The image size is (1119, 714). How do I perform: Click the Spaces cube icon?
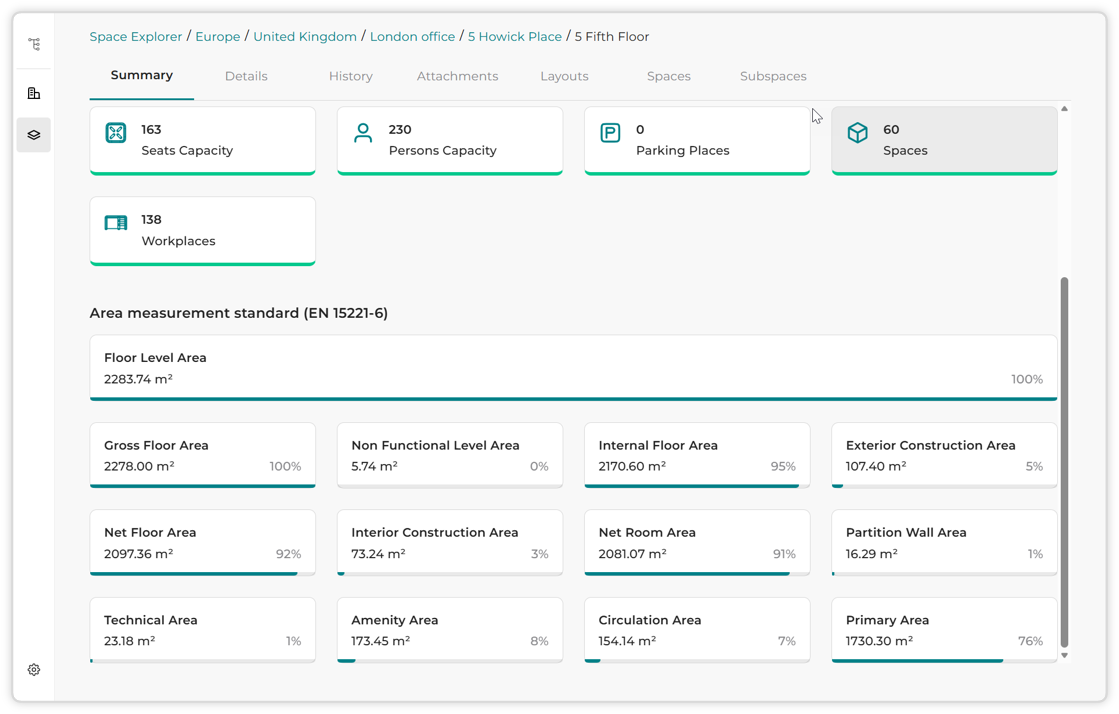coord(858,133)
